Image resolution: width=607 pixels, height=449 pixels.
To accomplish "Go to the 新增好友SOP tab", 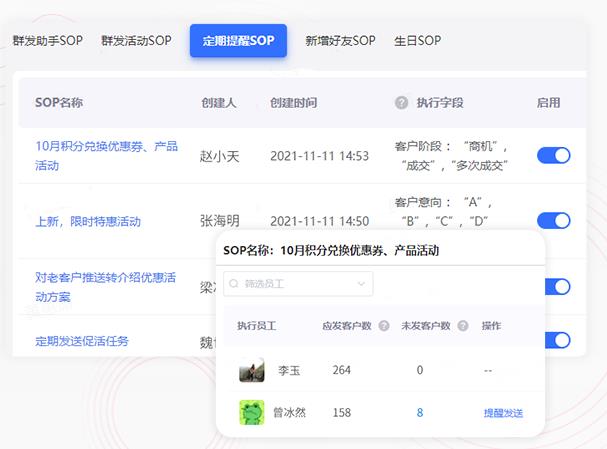I will (340, 41).
